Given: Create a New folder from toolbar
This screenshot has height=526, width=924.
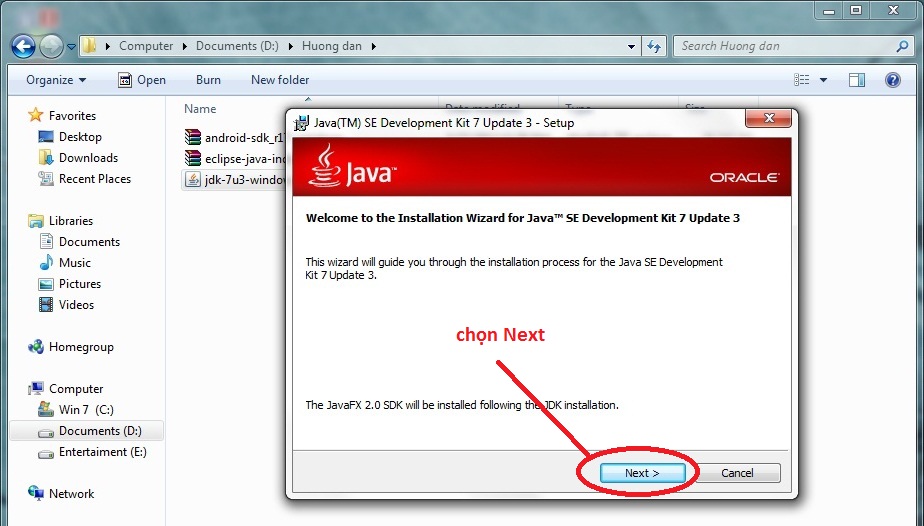Looking at the screenshot, I should [x=280, y=80].
